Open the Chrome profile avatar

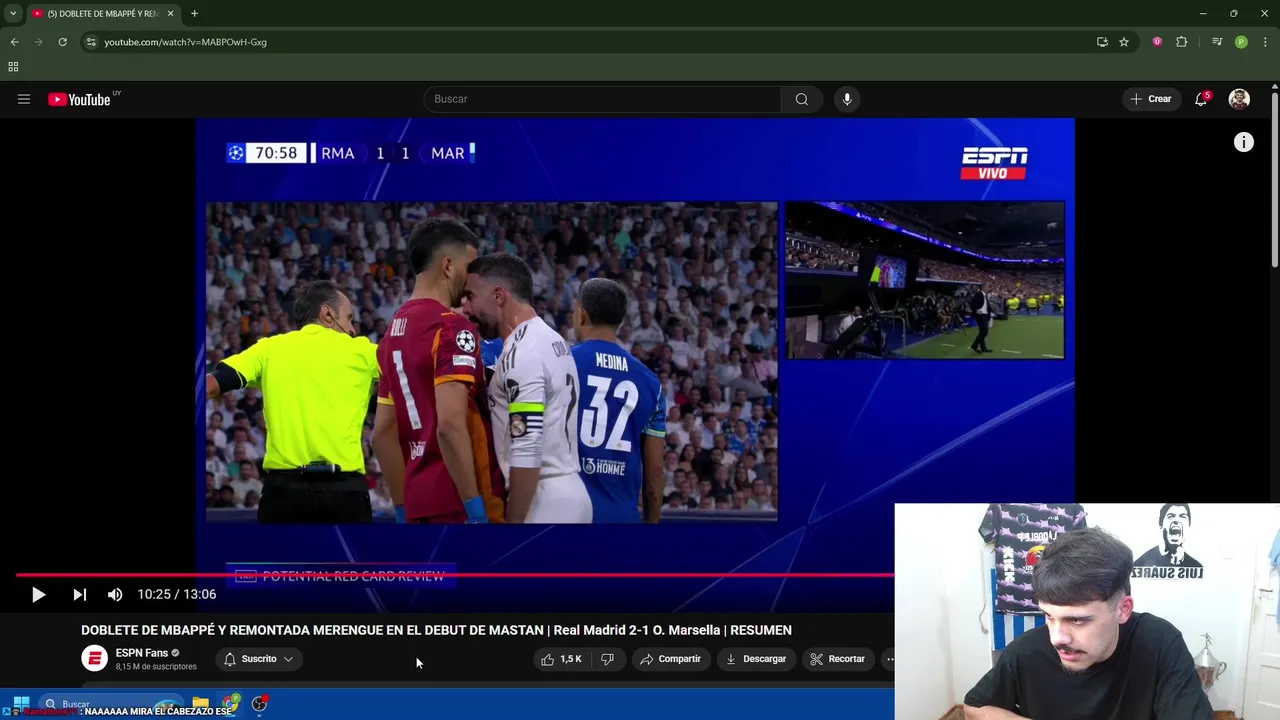point(1241,42)
